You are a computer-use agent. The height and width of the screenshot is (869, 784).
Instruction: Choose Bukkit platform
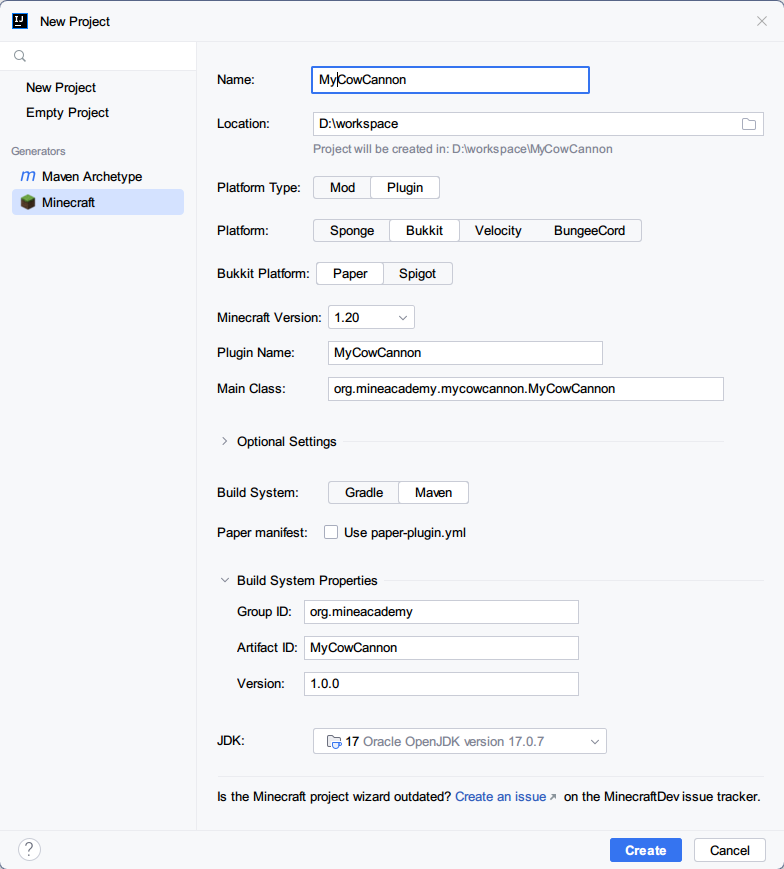[424, 231]
